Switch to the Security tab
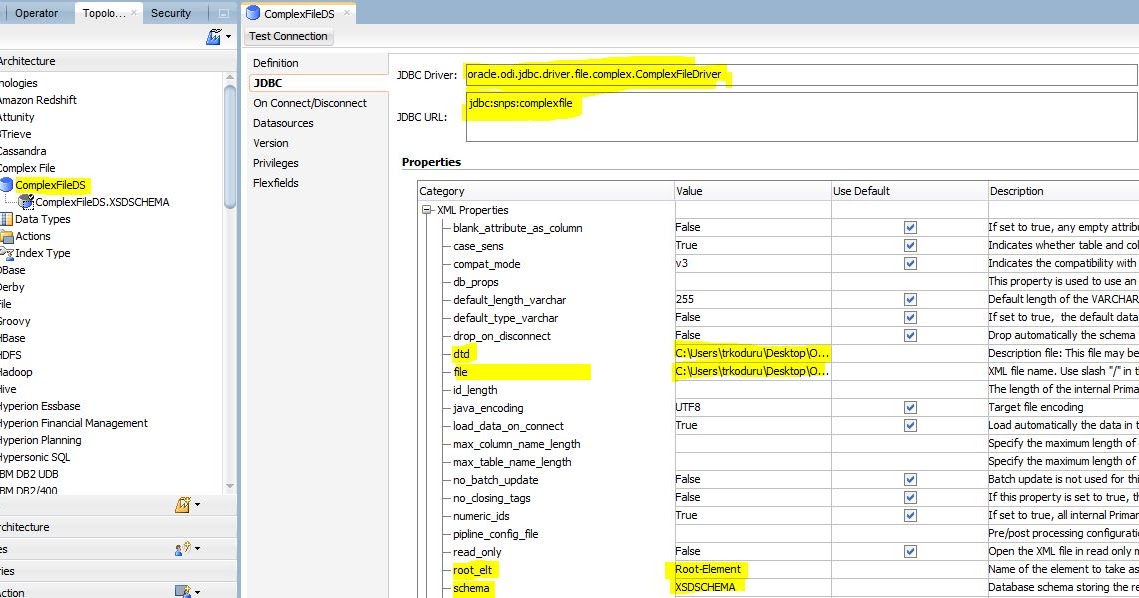The width and height of the screenshot is (1139, 598). [x=170, y=13]
